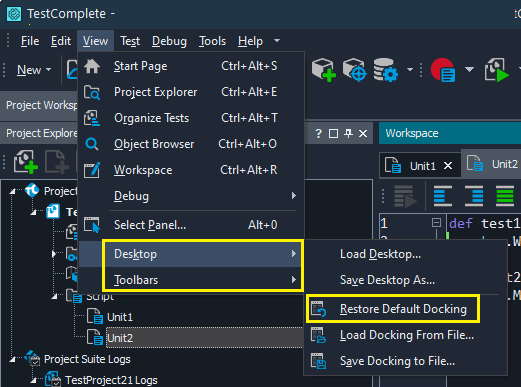Screen dimensions: 521x387
Task: Click the Workspace panel header
Action: pyautogui.click(x=450, y=133)
